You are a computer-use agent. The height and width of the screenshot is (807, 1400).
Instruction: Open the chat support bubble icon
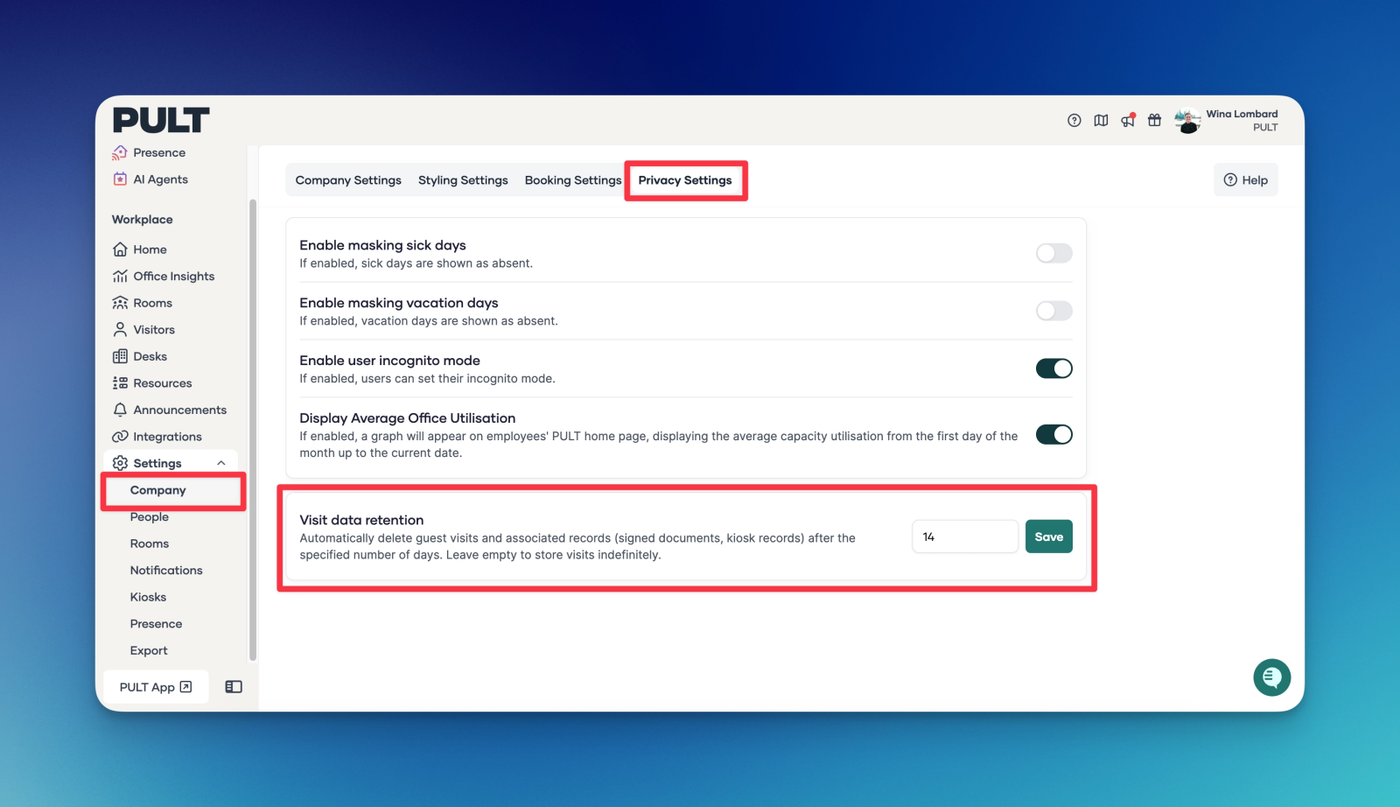tap(1271, 677)
